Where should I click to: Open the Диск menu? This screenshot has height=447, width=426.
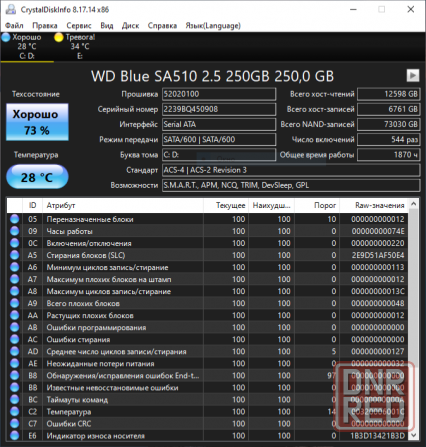coord(130,26)
